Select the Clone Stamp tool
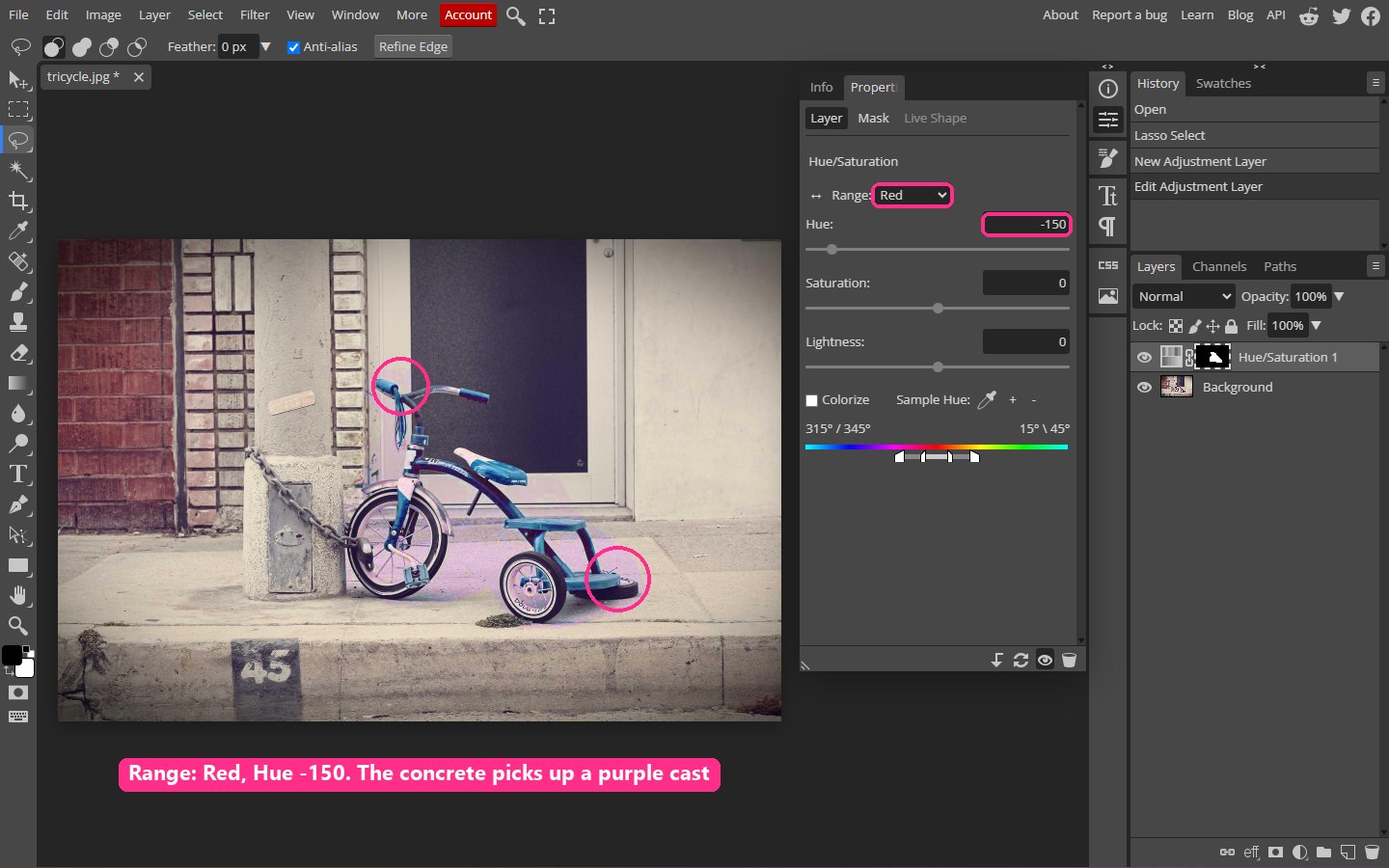 point(18,322)
